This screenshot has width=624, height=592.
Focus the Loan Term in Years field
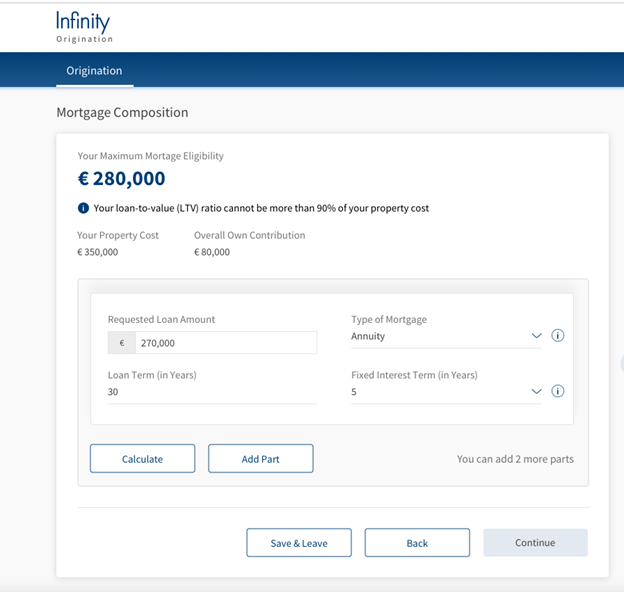(x=212, y=392)
